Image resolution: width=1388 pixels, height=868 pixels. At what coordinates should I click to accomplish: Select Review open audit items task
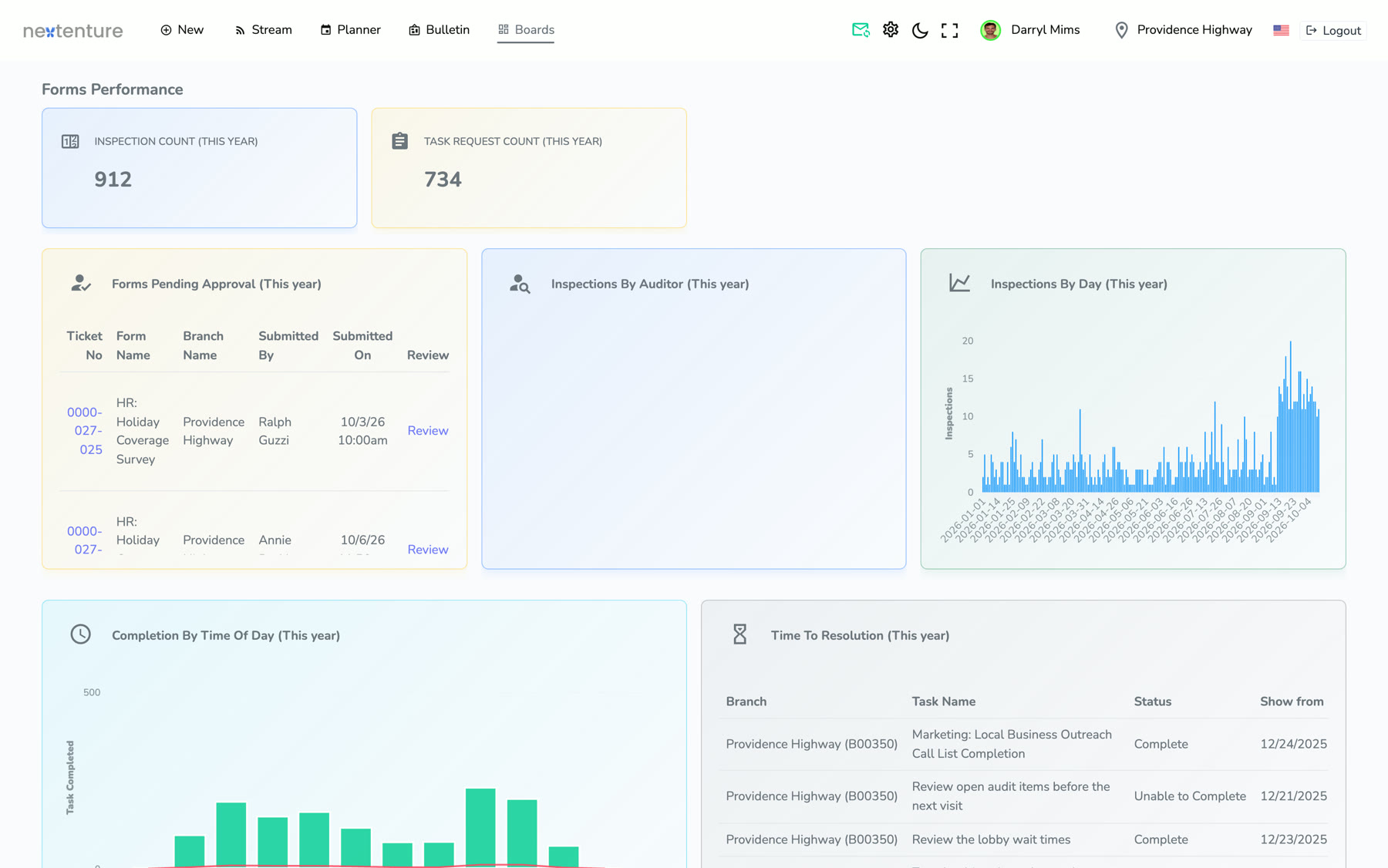[x=1024, y=796]
